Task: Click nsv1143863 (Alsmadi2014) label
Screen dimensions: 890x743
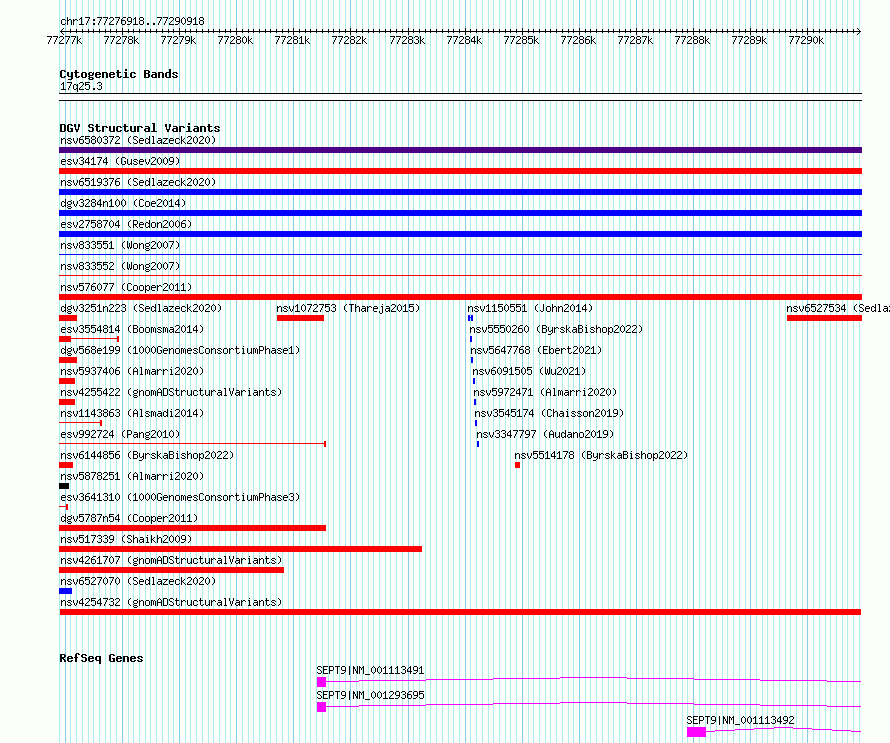Action: click(132, 413)
